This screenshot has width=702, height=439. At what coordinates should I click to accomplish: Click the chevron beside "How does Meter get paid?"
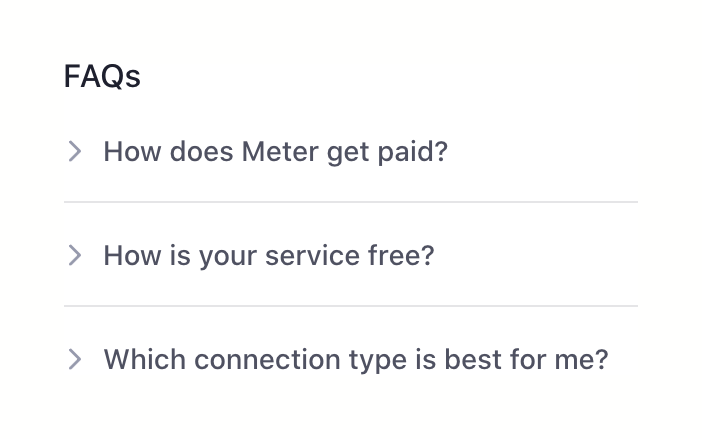(74, 152)
